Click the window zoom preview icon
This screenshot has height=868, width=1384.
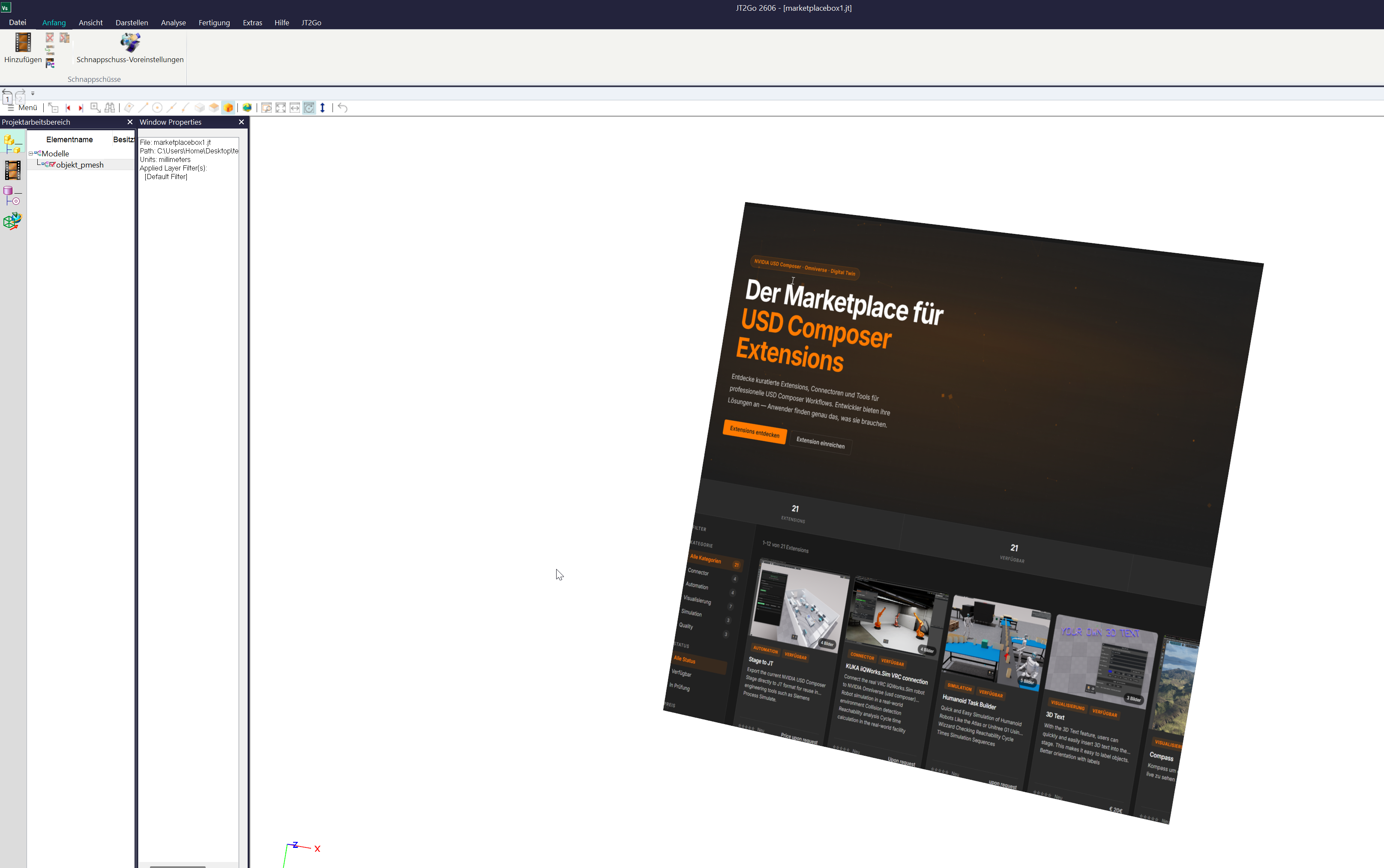click(267, 108)
